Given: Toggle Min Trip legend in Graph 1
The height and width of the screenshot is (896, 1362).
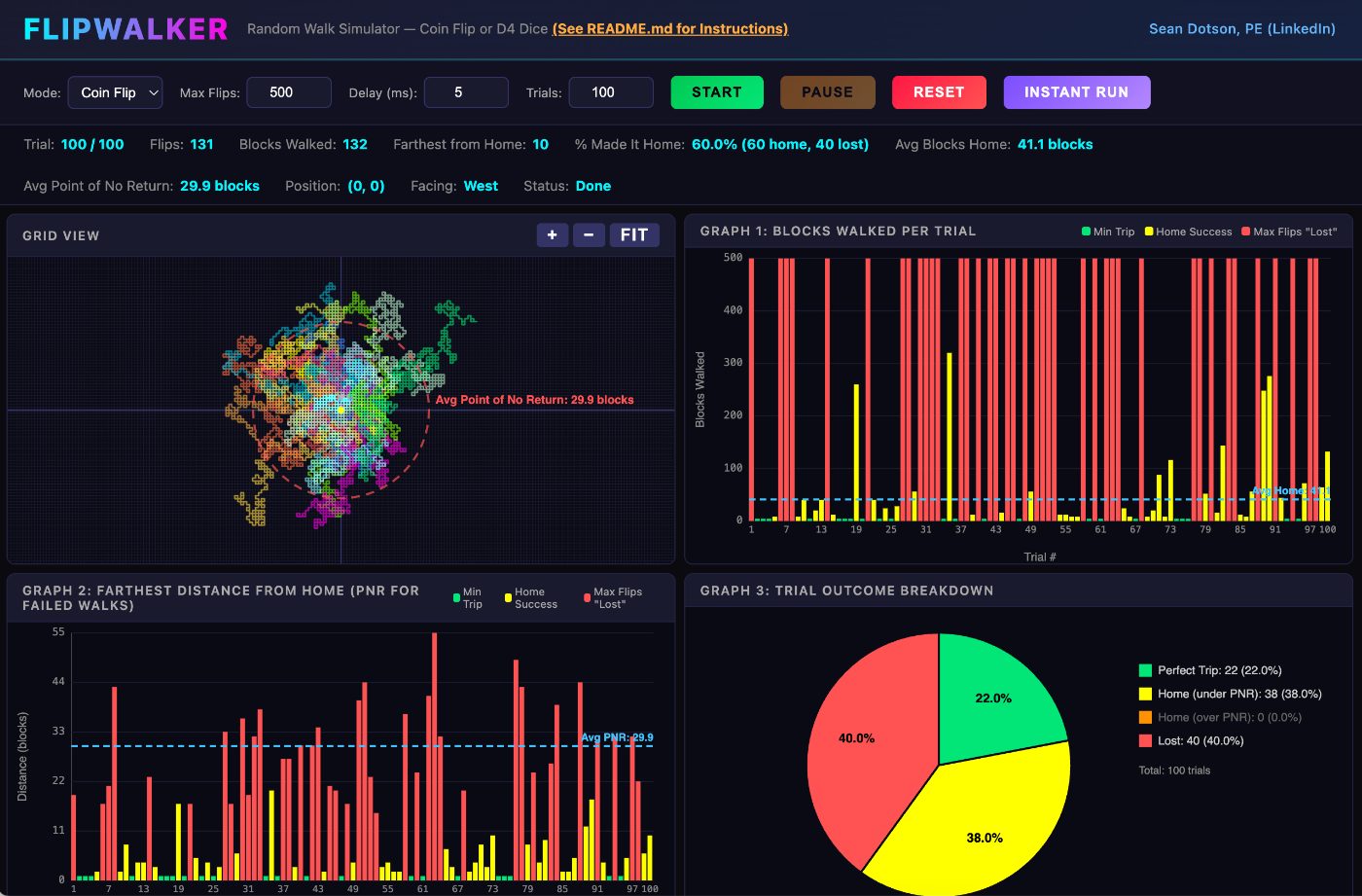Looking at the screenshot, I should pyautogui.click(x=1108, y=232).
